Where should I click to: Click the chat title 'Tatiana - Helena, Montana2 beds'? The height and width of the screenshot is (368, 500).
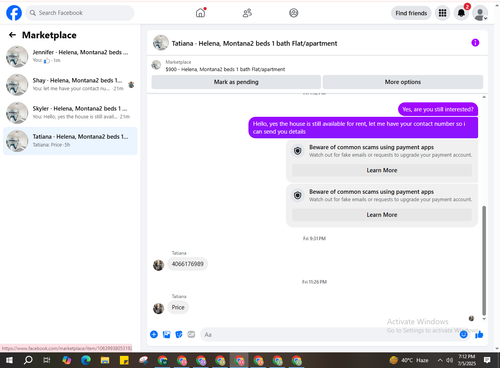pyautogui.click(x=254, y=43)
